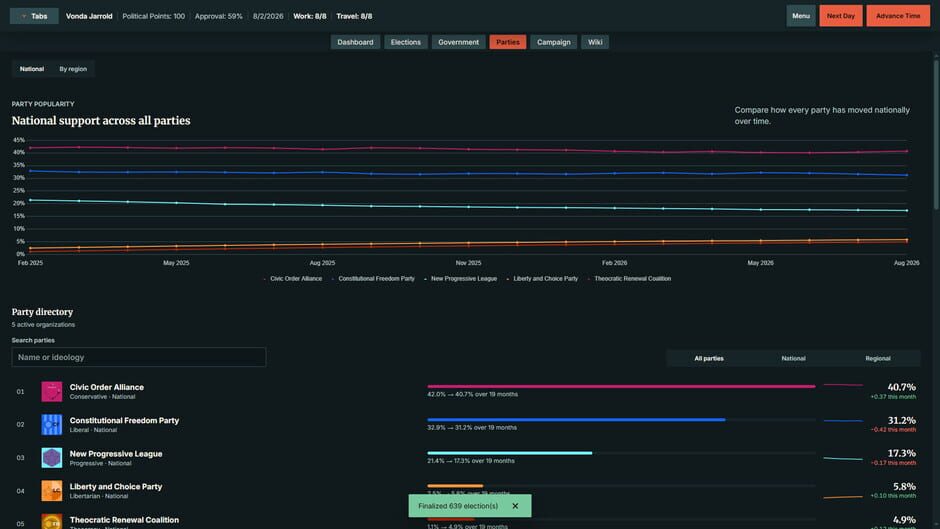Toggle New Progressive League legend entry
The width and height of the screenshot is (940, 529).
460,279
